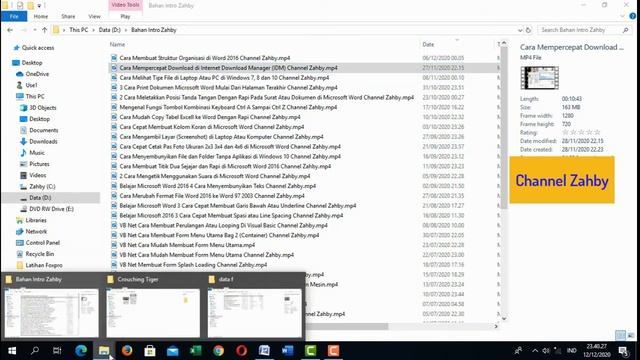The width and height of the screenshot is (640, 360).
Task: Open the File ribbon tab
Action: [x=14, y=16]
